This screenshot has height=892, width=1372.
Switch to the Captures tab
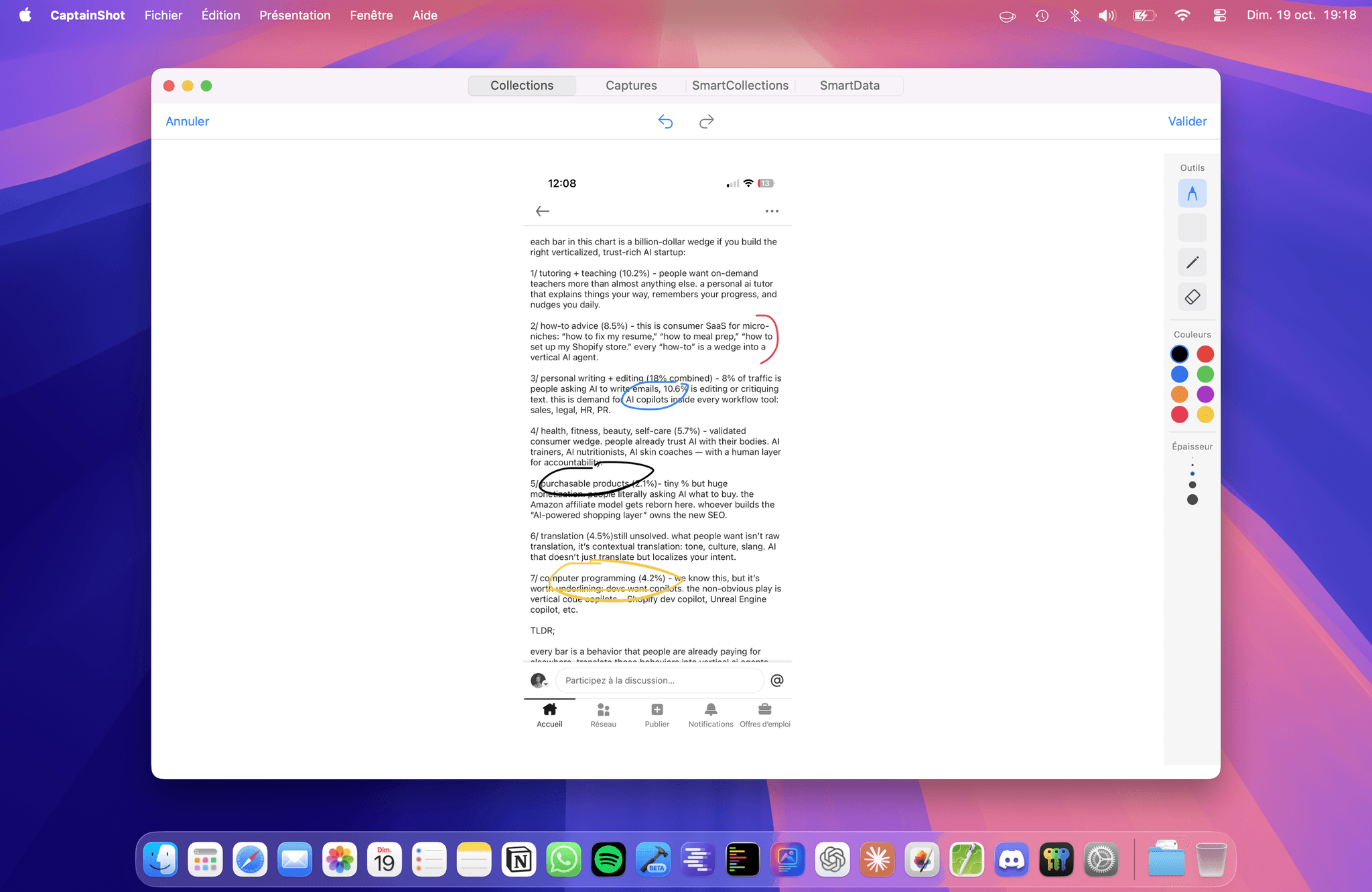630,86
